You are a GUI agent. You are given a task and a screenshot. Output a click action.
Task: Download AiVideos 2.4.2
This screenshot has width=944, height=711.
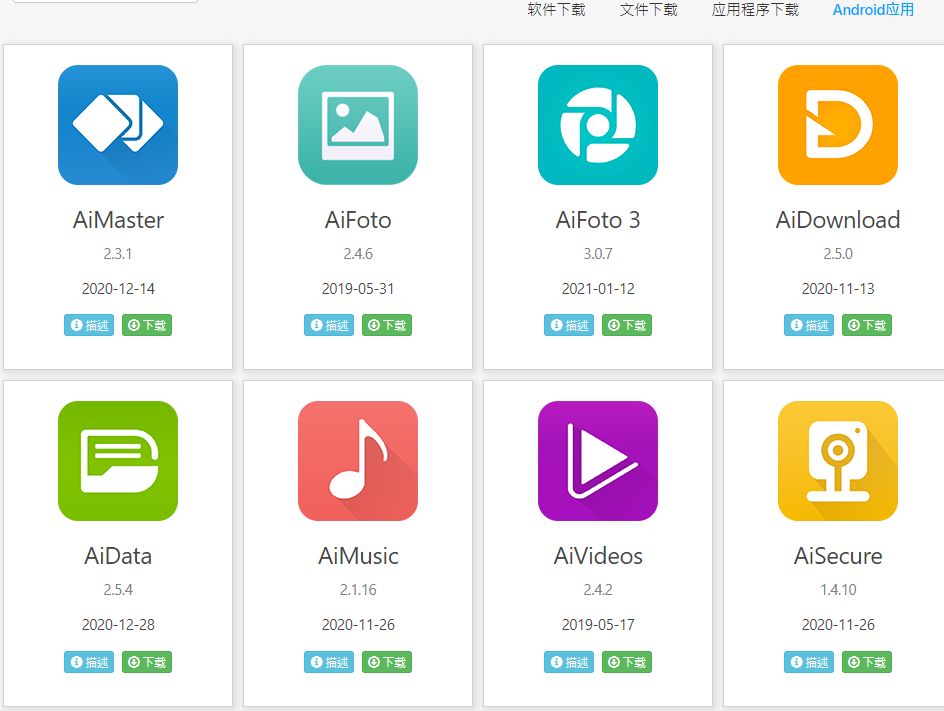(x=627, y=662)
